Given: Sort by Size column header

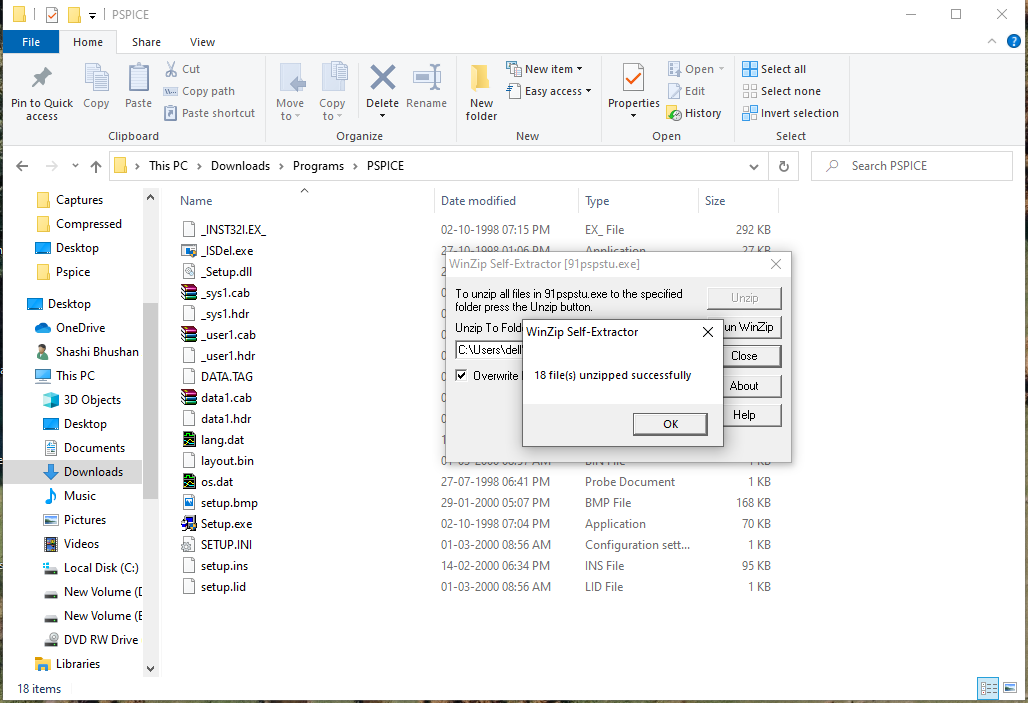Looking at the screenshot, I should tap(715, 201).
